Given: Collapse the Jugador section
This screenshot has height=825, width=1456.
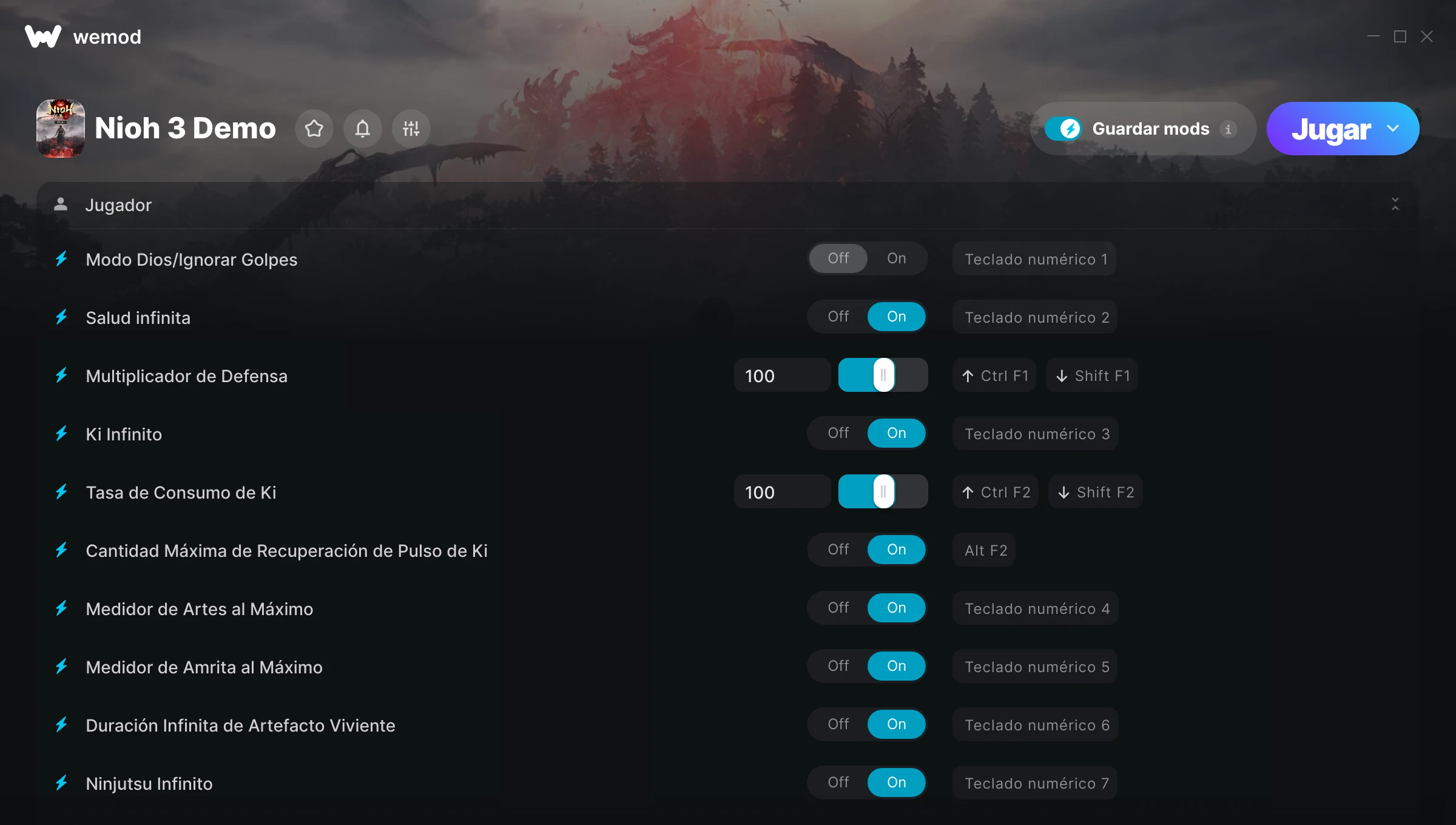Looking at the screenshot, I should (1395, 204).
